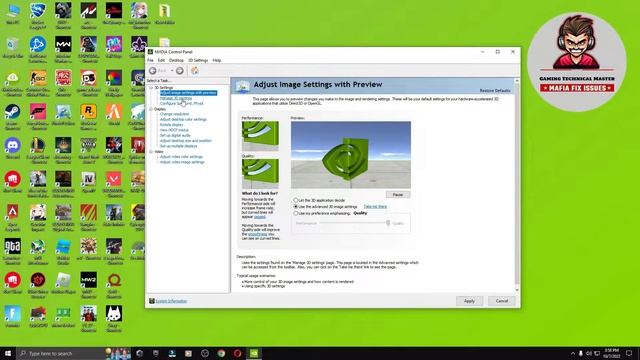Open Adjust desktop color settings task
Screen dimensions: 640x360
[x=183, y=119]
